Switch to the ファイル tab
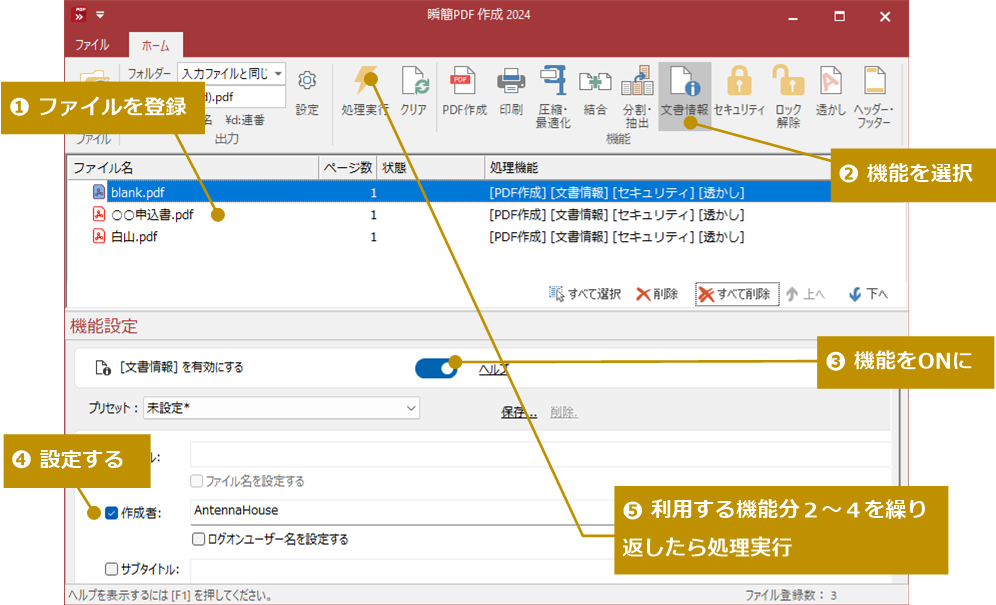Viewport: 996px width, 605px height. coord(91,44)
